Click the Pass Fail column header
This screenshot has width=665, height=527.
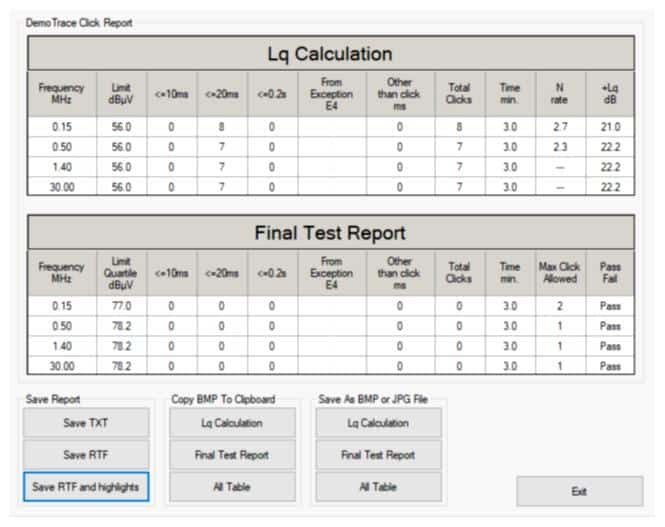[610, 273]
